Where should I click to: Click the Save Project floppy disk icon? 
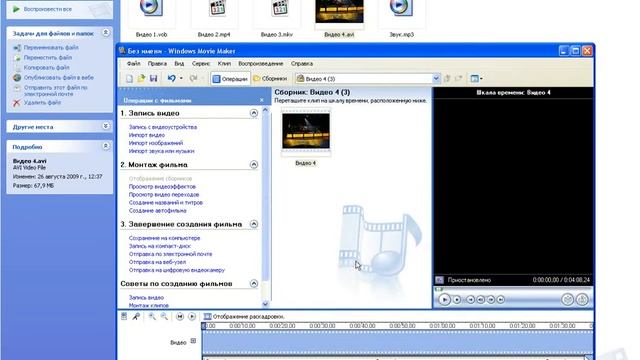(x=153, y=78)
